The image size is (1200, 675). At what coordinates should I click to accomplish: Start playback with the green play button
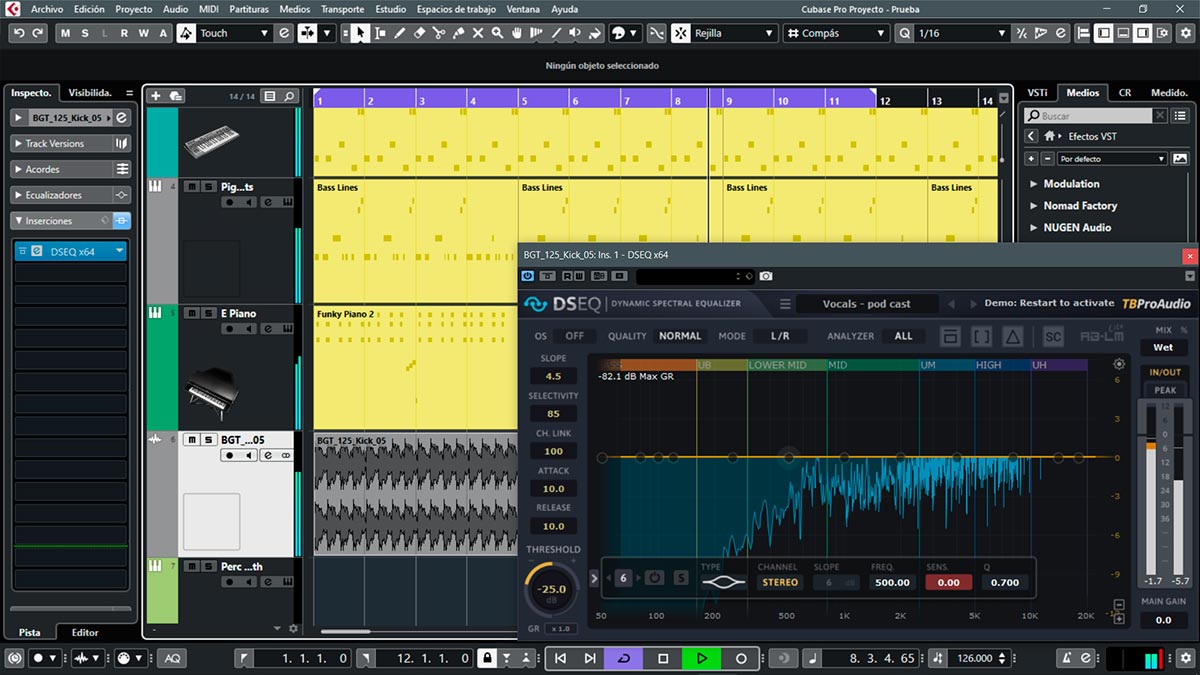coord(702,658)
